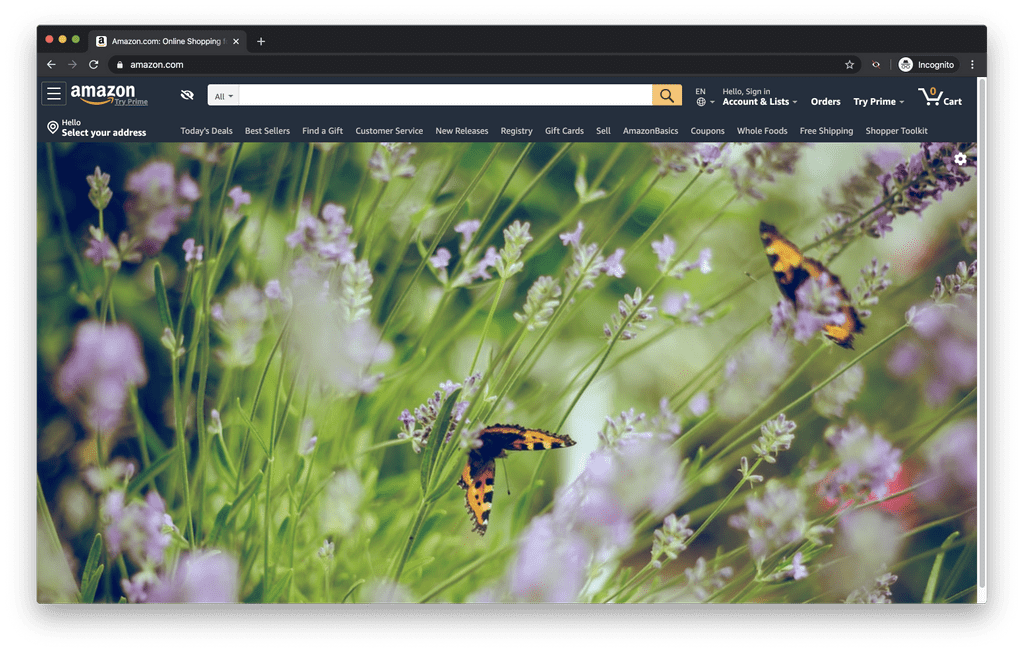Open Today's Deals in the nav bar
The image size is (1024, 653).
(x=206, y=131)
